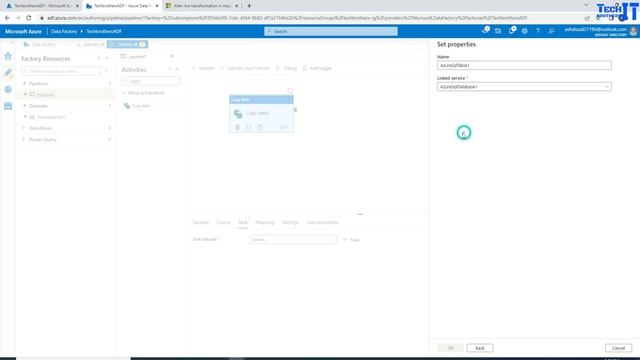The image size is (640, 360).
Task: Close the pipeline1 editor tab
Action: click(x=171, y=56)
